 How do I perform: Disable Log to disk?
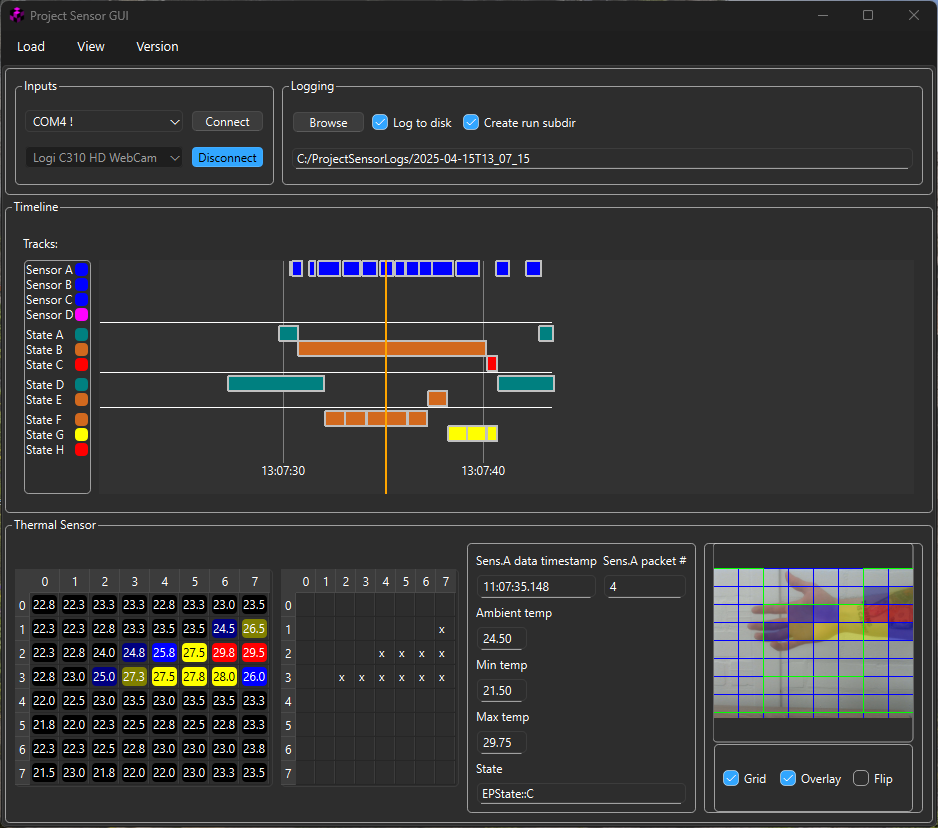pyautogui.click(x=380, y=122)
